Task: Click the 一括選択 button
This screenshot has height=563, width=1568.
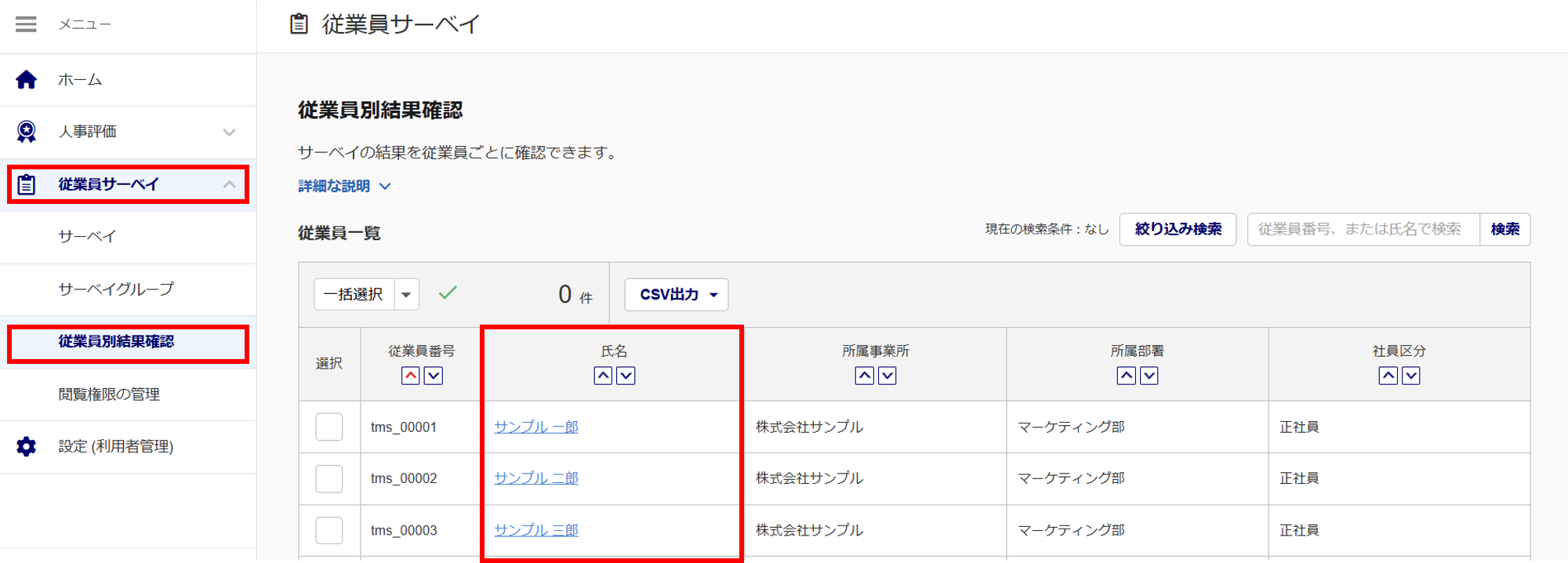Action: (354, 295)
